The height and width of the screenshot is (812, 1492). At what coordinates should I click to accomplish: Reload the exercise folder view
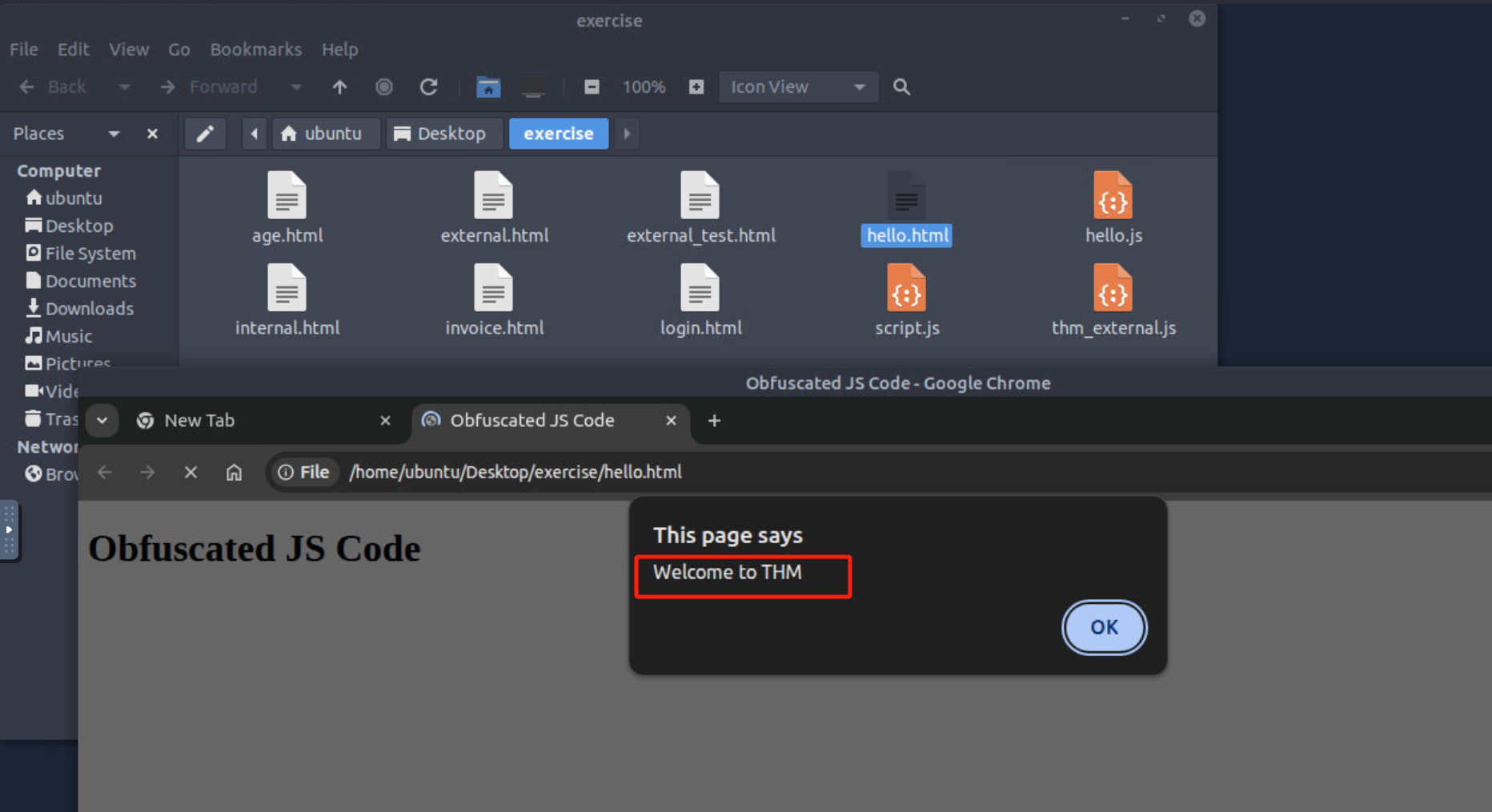pos(429,86)
